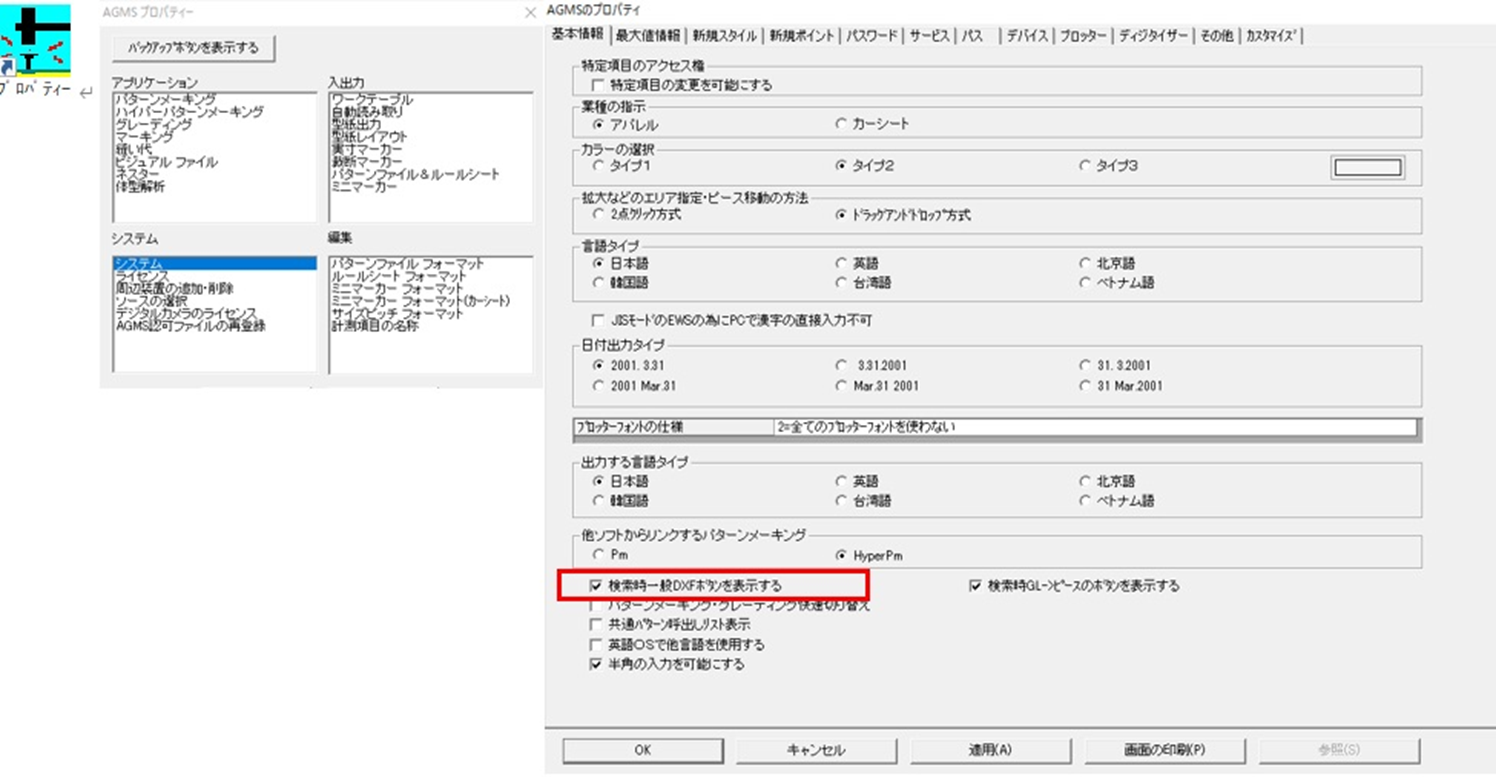1496x777 pixels.
Task: Switch to the ディジタイザー tab
Action: (1153, 35)
